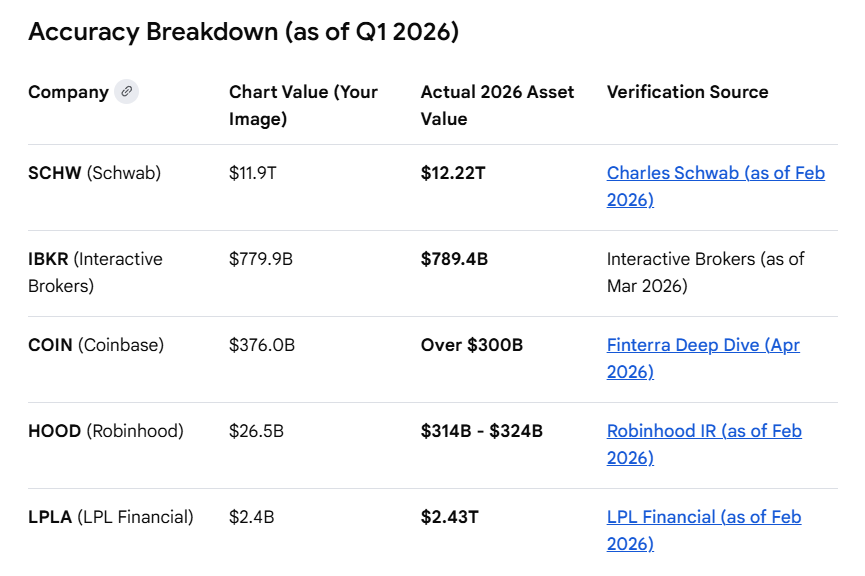Select the COIN (Coinbase) row label
The width and height of the screenshot is (865, 576).
(x=96, y=345)
